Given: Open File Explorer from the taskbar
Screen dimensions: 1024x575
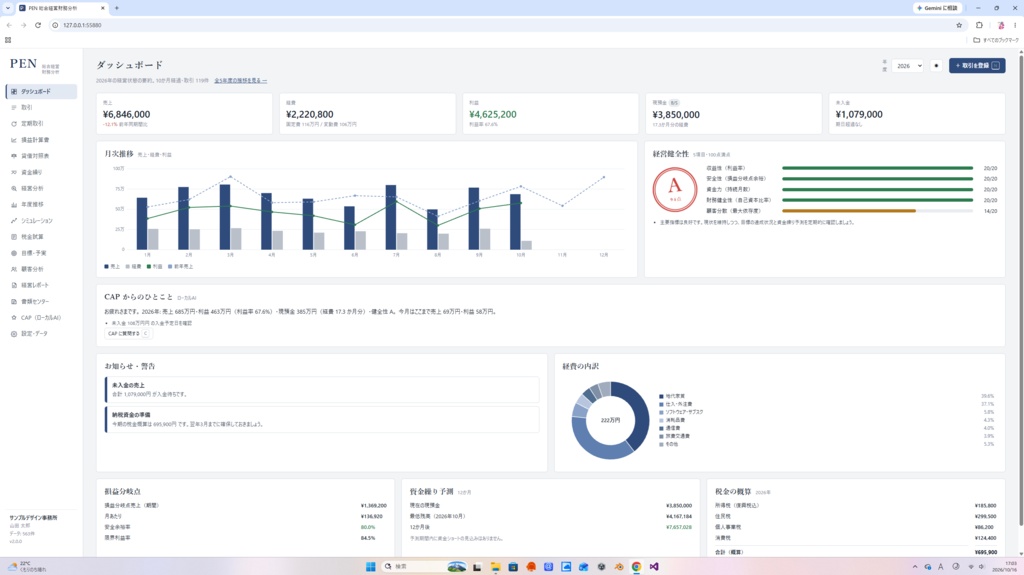Looking at the screenshot, I should (x=496, y=567).
